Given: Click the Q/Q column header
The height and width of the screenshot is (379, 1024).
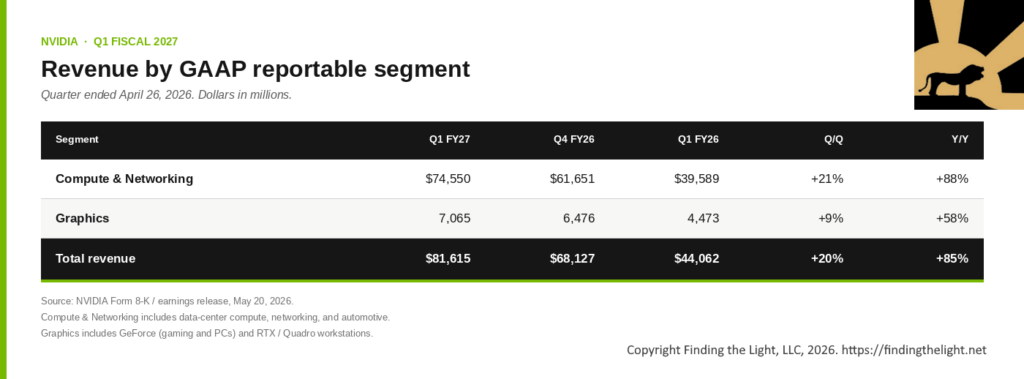Looking at the screenshot, I should 833,139.
